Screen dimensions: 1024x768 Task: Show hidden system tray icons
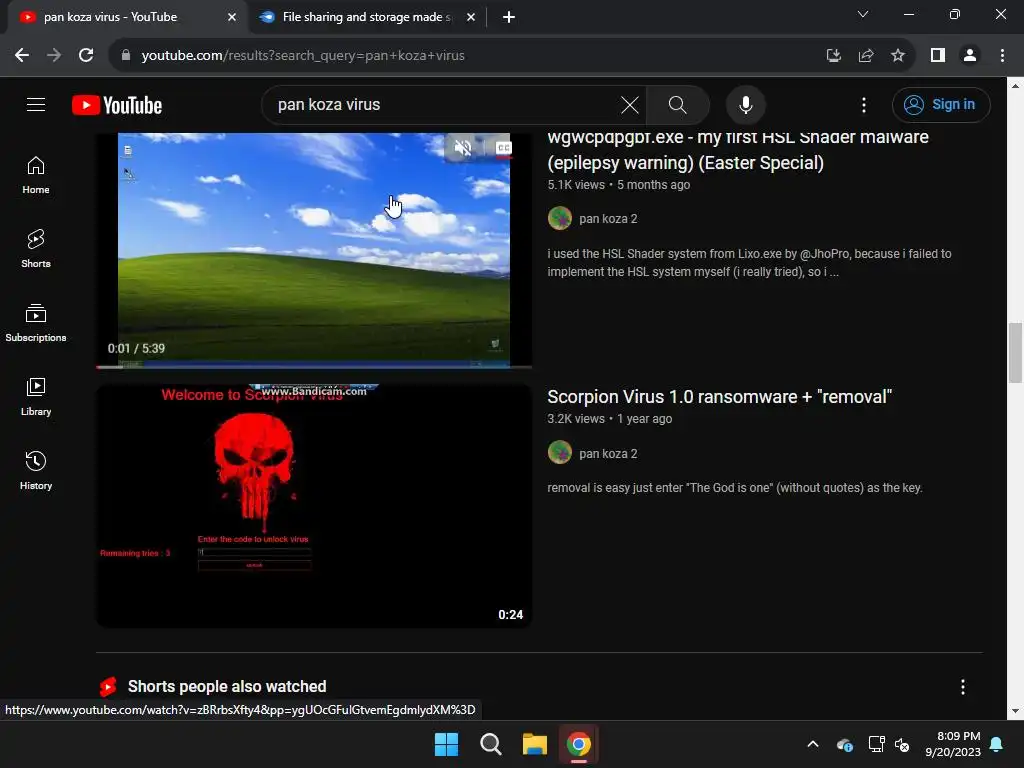pos(813,744)
